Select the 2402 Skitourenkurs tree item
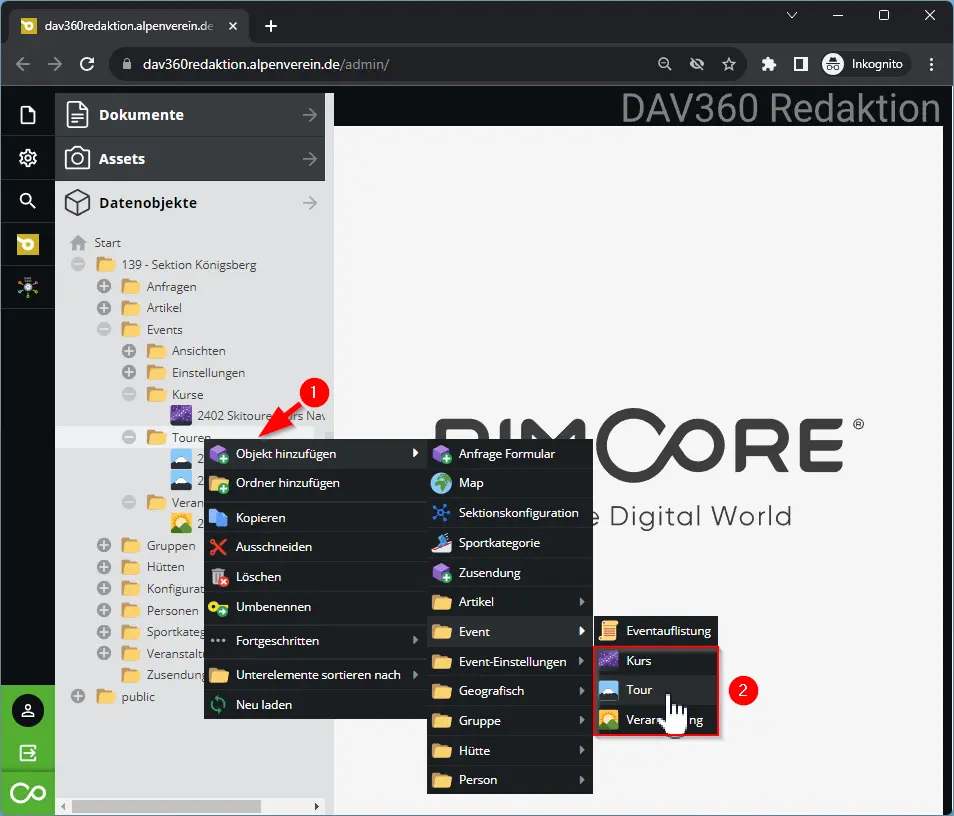Screen dimensions: 954x816 [250, 415]
